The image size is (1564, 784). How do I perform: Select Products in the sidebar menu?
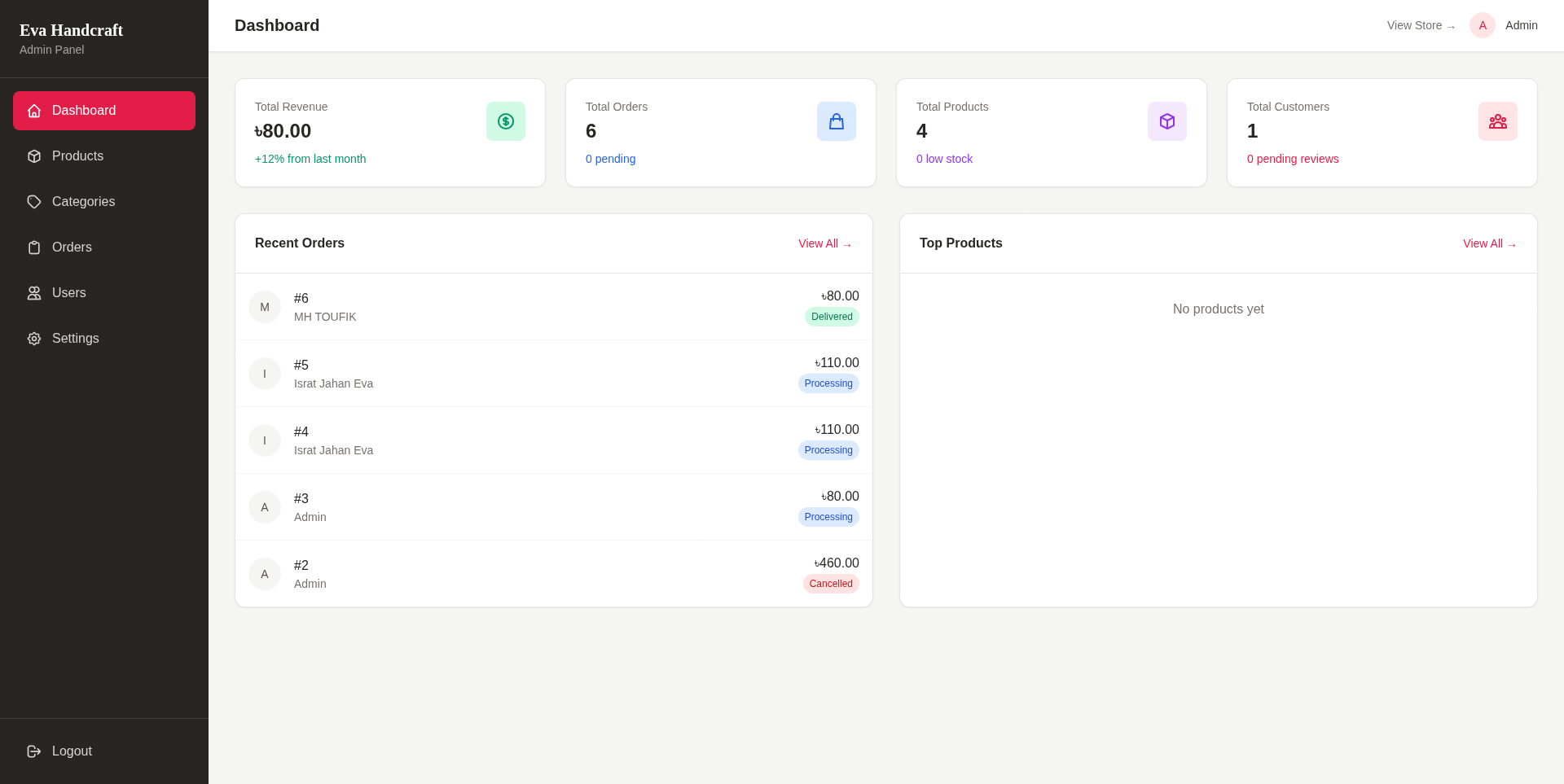[77, 156]
